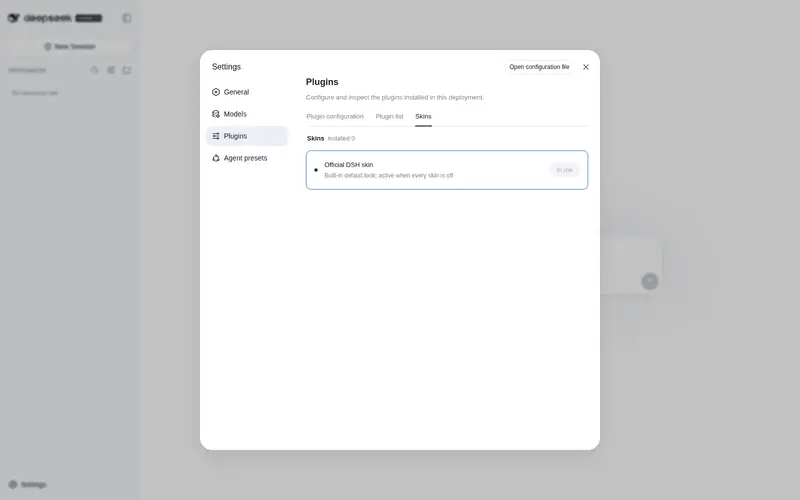The height and width of the screenshot is (500, 800).
Task: Select the Official DSH skin radio dot
Action: [x=316, y=170]
